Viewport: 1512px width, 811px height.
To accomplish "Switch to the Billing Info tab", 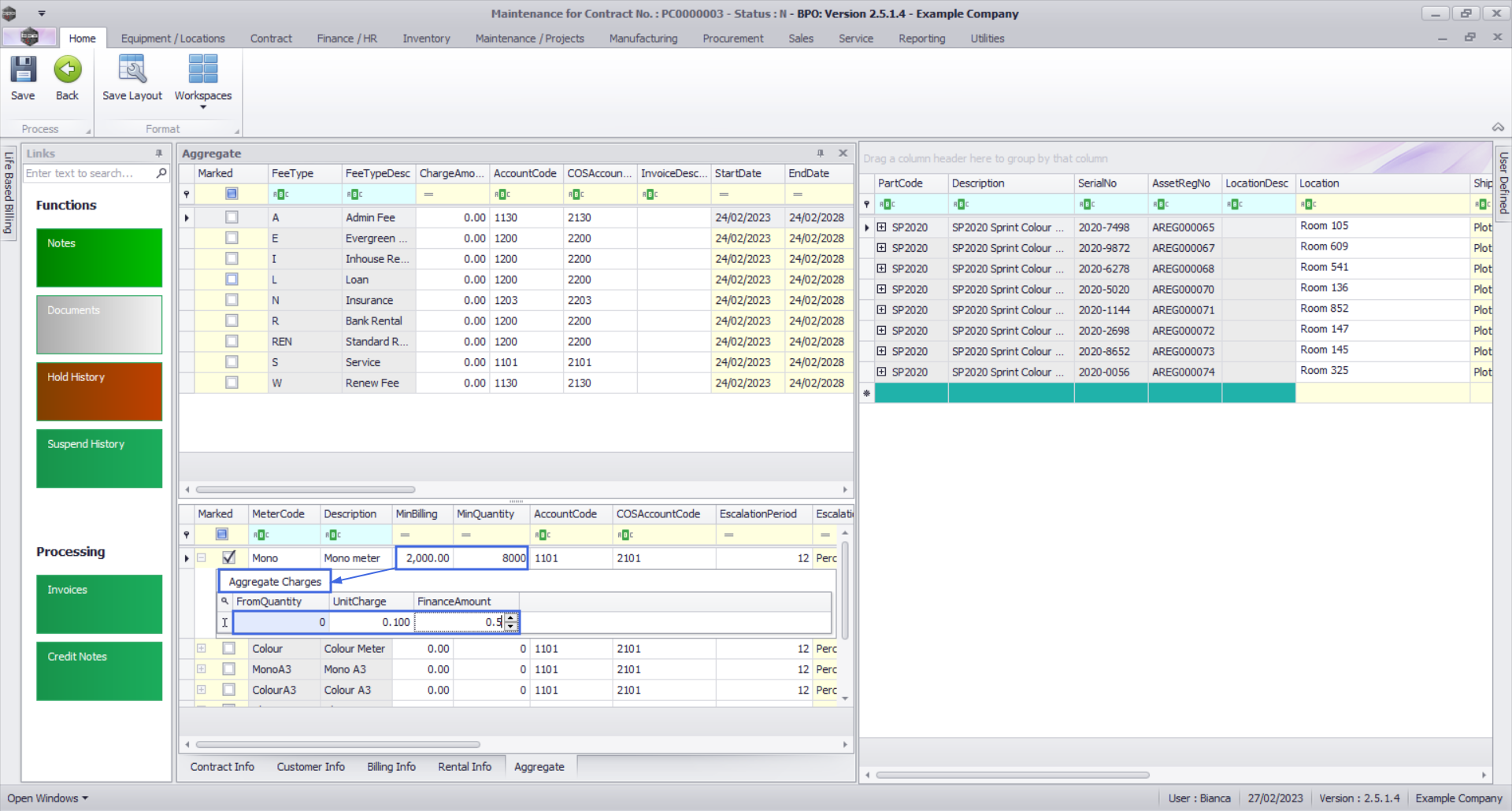I will [x=391, y=767].
